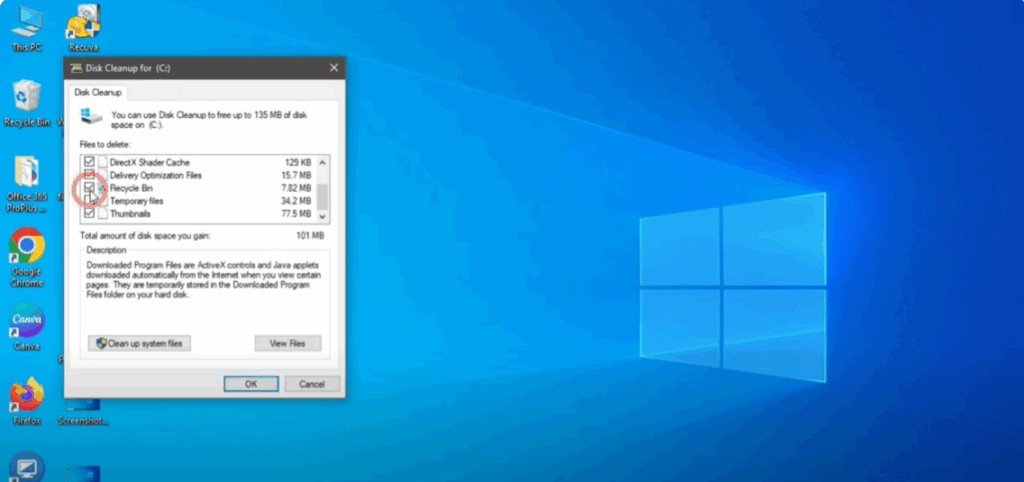Click the Downloaded Program Files description paragraph
The width and height of the screenshot is (1024, 482).
204,280
